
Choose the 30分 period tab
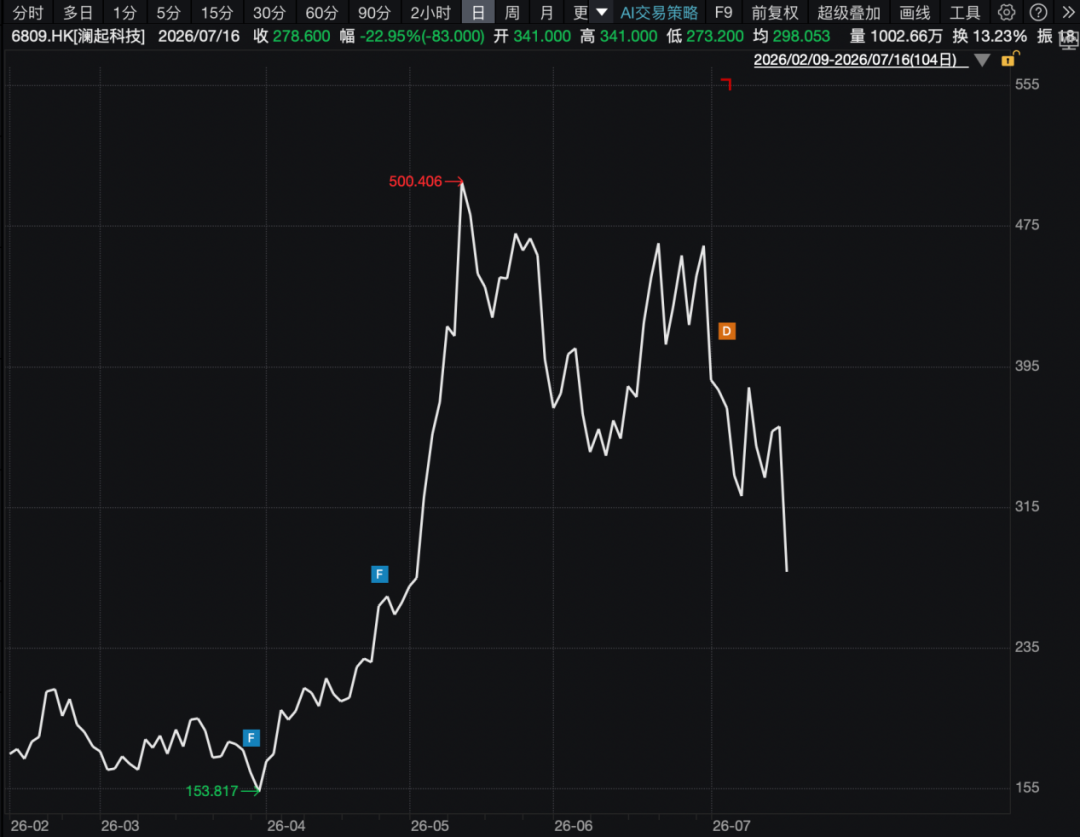pyautogui.click(x=269, y=12)
